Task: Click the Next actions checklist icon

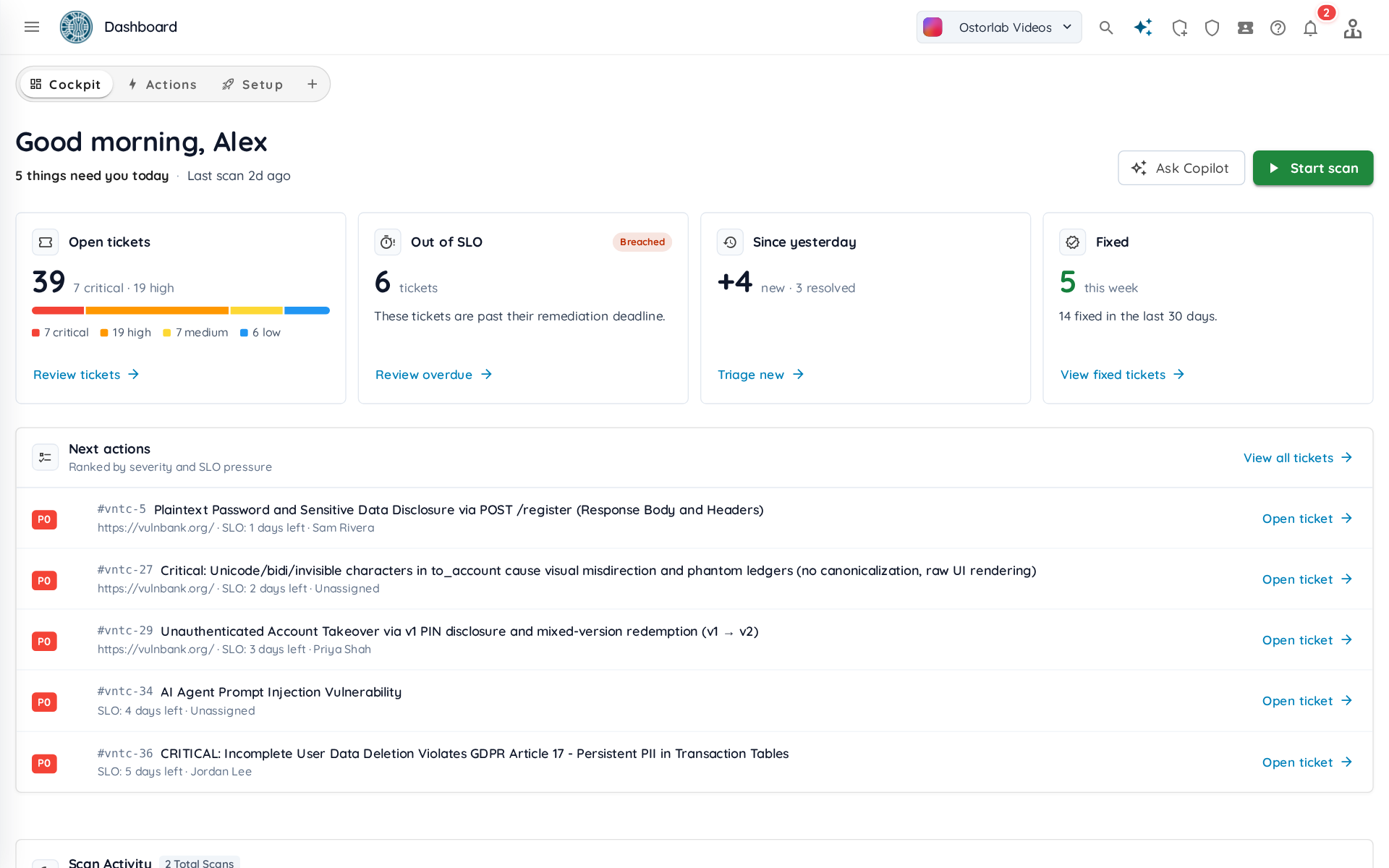Action: pyautogui.click(x=46, y=457)
